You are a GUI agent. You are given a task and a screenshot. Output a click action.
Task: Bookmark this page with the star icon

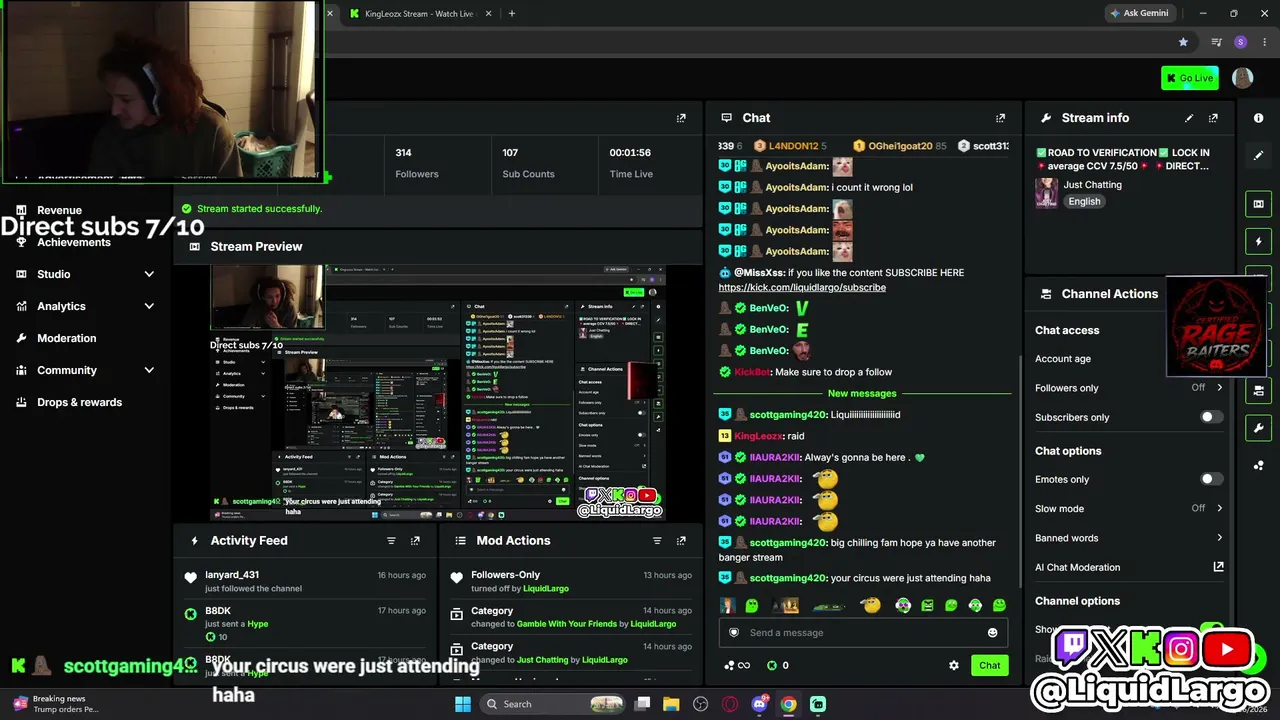pyautogui.click(x=1183, y=42)
